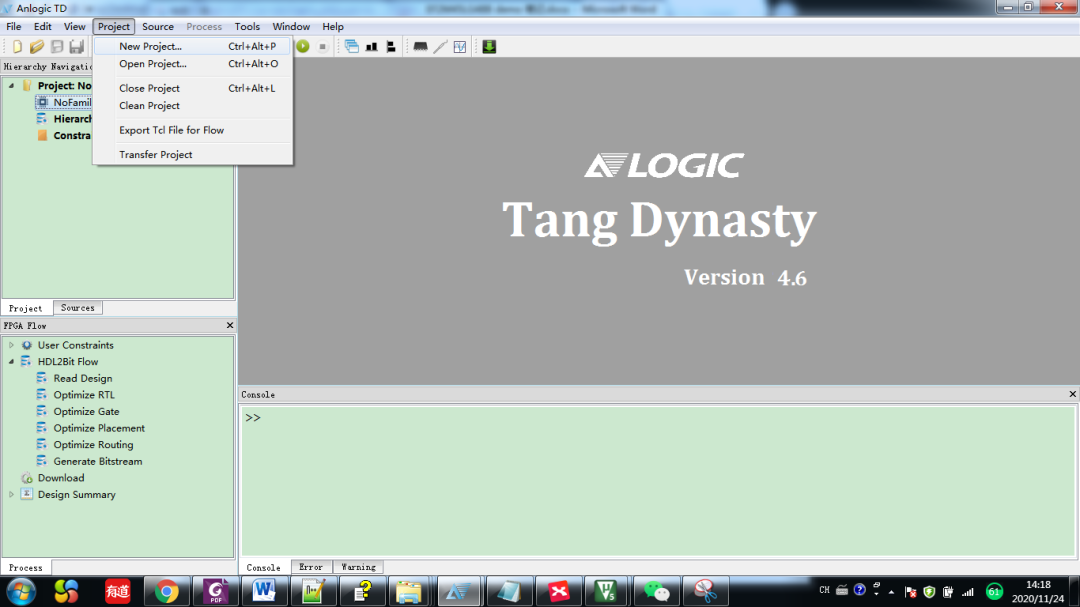The height and width of the screenshot is (607, 1080).
Task: Click Transfer Project menu entry
Action: click(x=155, y=155)
